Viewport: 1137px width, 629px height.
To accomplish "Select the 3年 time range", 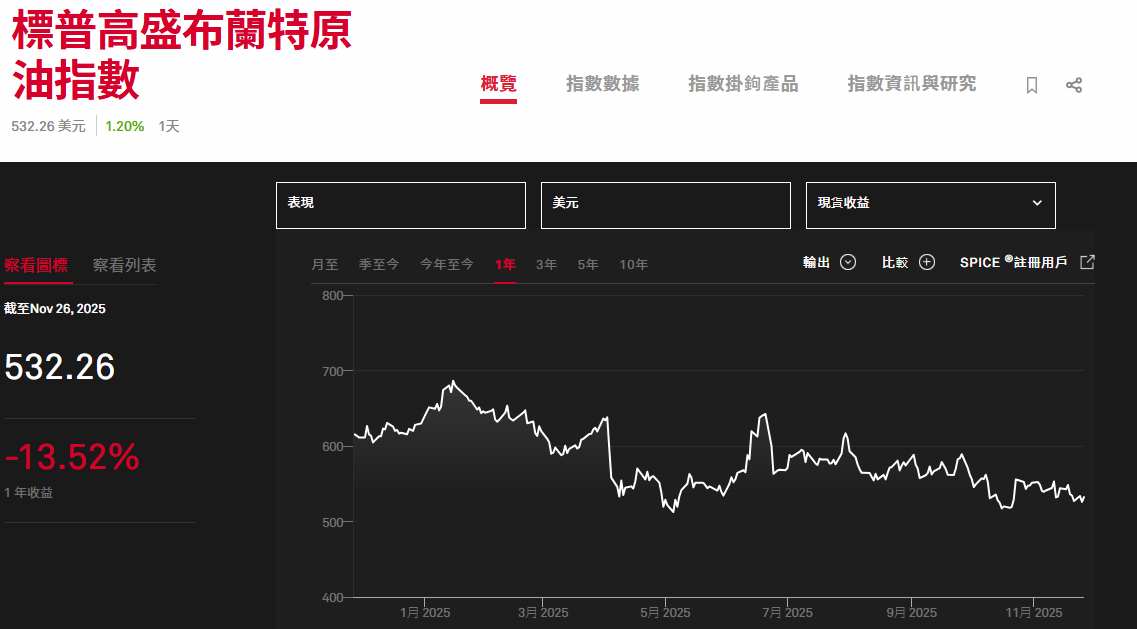I will tap(546, 264).
